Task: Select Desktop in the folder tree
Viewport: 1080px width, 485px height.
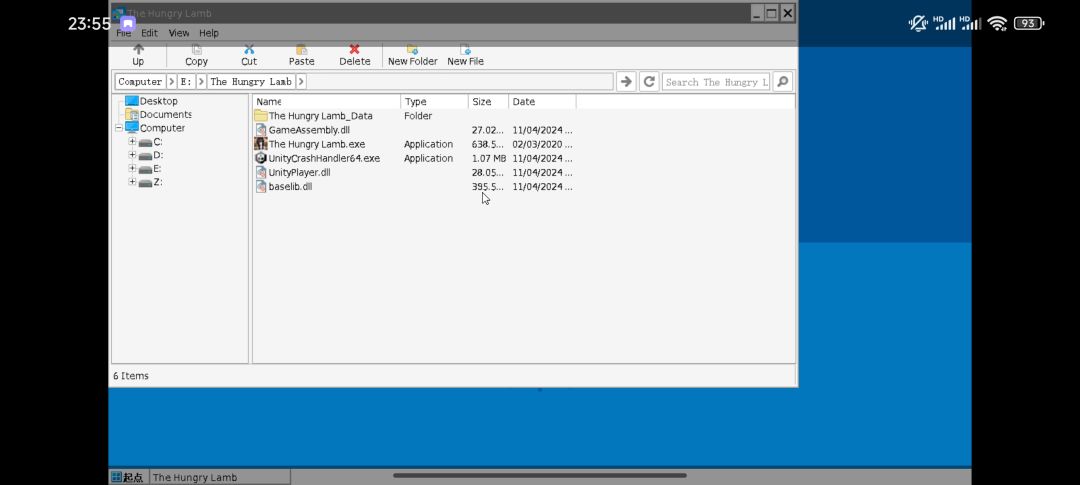Action: pyautogui.click(x=158, y=101)
